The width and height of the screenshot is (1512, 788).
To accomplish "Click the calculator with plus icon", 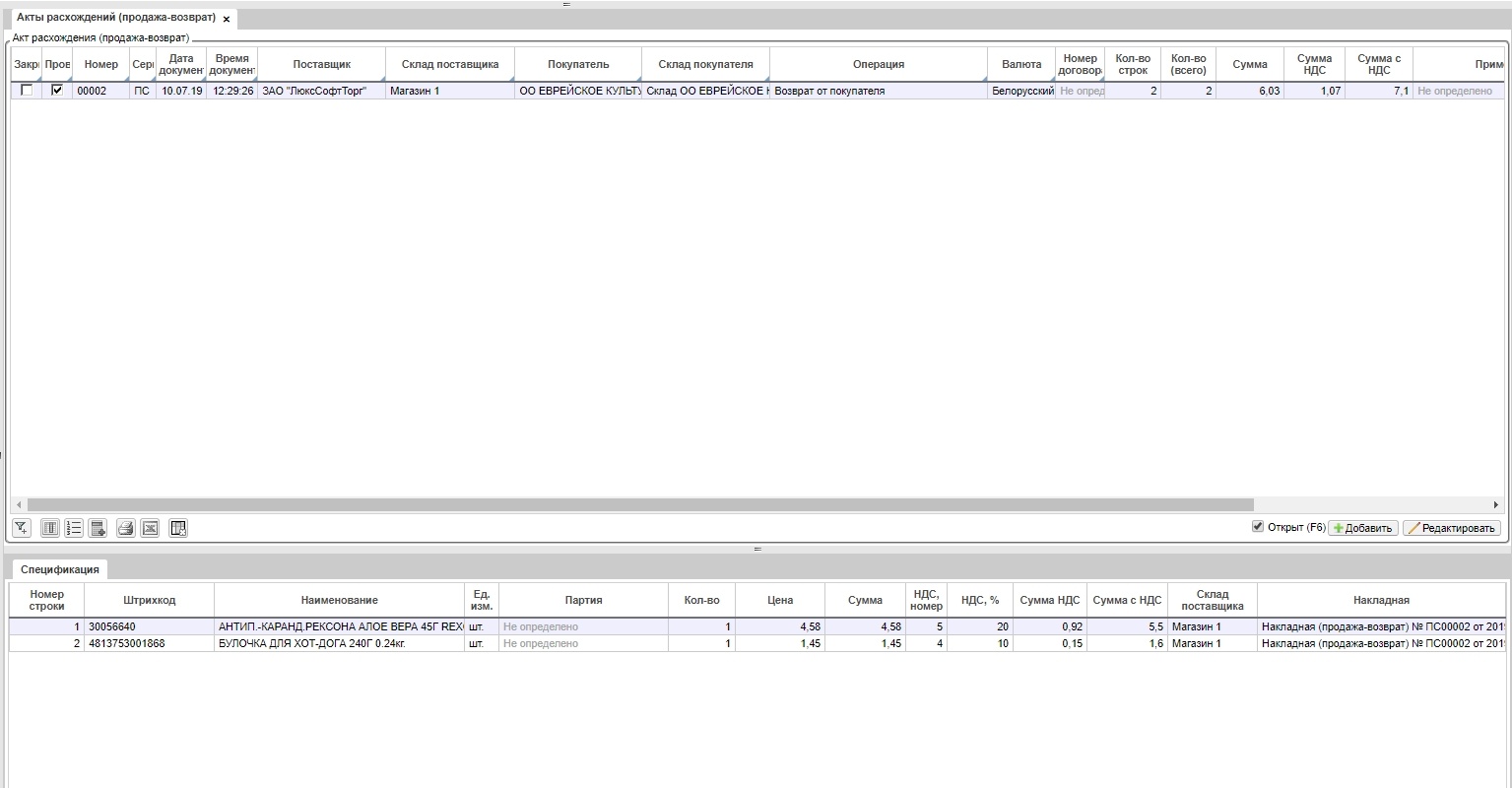I will (x=98, y=529).
